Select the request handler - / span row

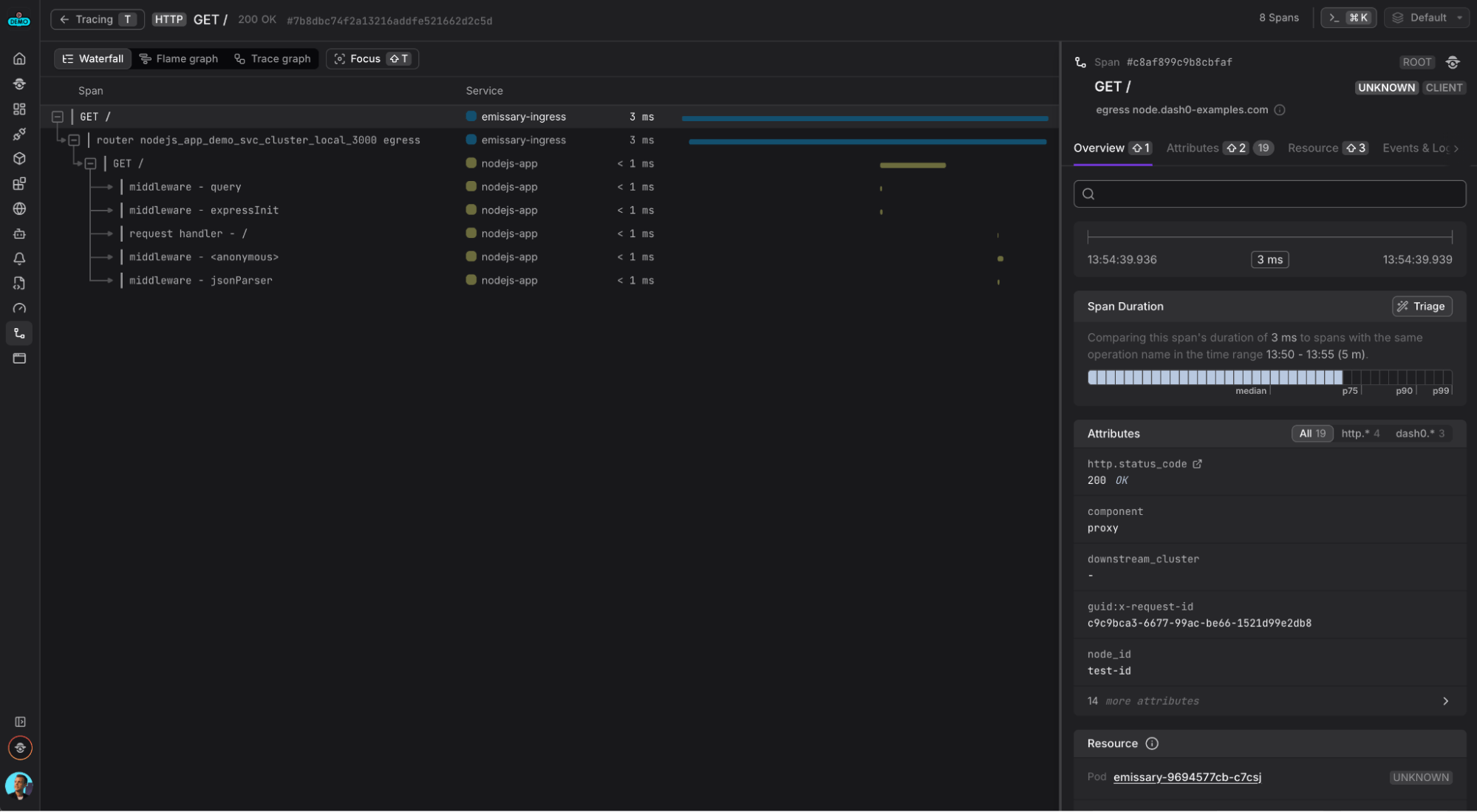pos(550,233)
